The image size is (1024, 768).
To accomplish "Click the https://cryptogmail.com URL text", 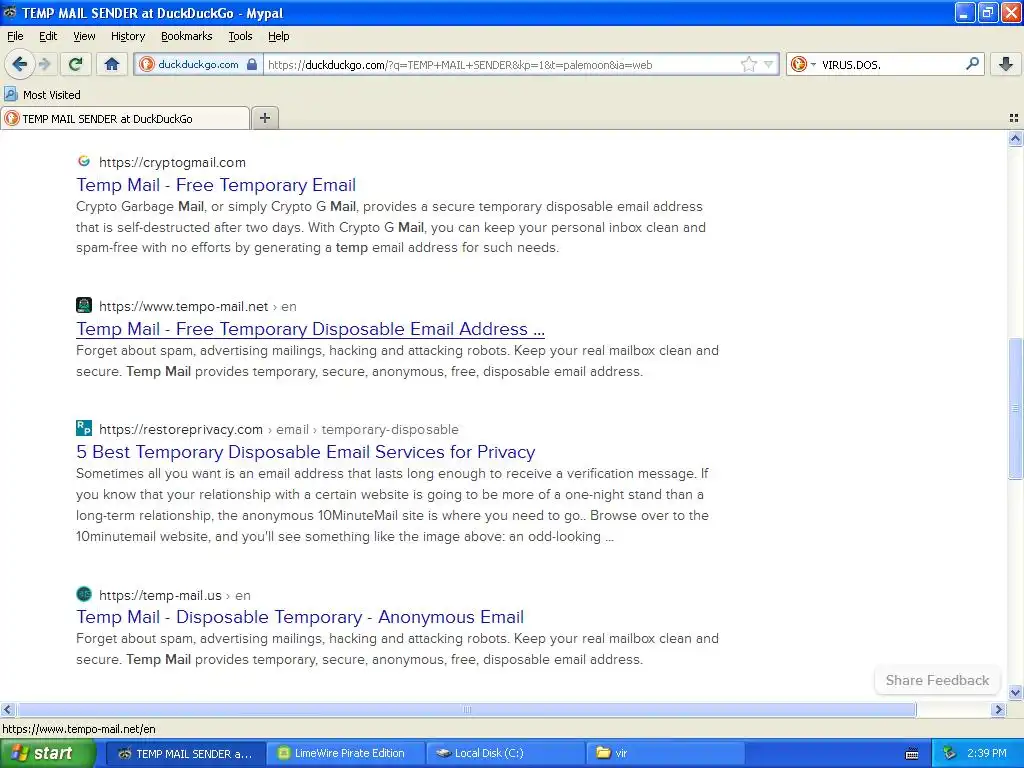I will [172, 162].
